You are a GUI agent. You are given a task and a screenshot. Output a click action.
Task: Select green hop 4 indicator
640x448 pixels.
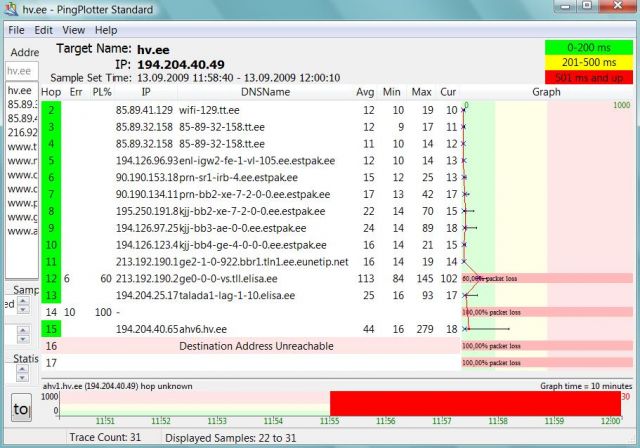coord(51,144)
